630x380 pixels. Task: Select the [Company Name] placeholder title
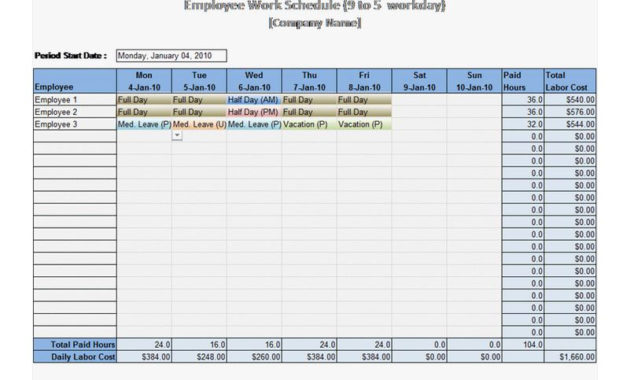[x=315, y=23]
